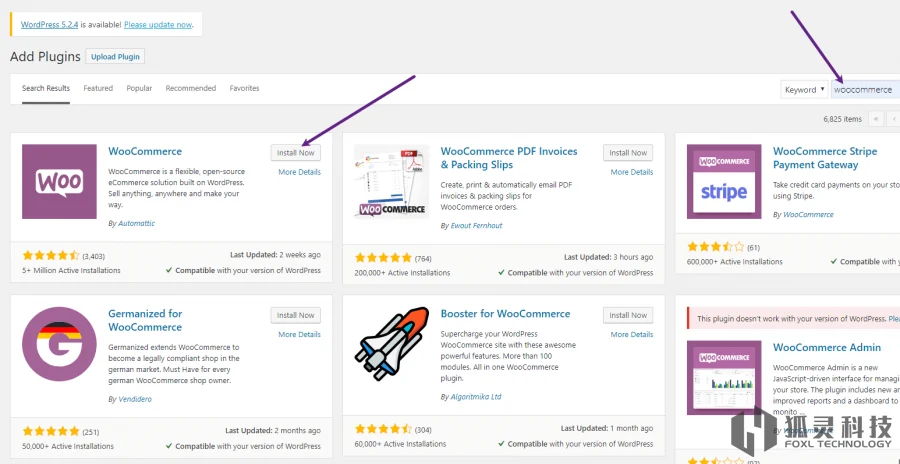Open the Keyword search type dropdown
This screenshot has width=900, height=464.
coord(804,90)
